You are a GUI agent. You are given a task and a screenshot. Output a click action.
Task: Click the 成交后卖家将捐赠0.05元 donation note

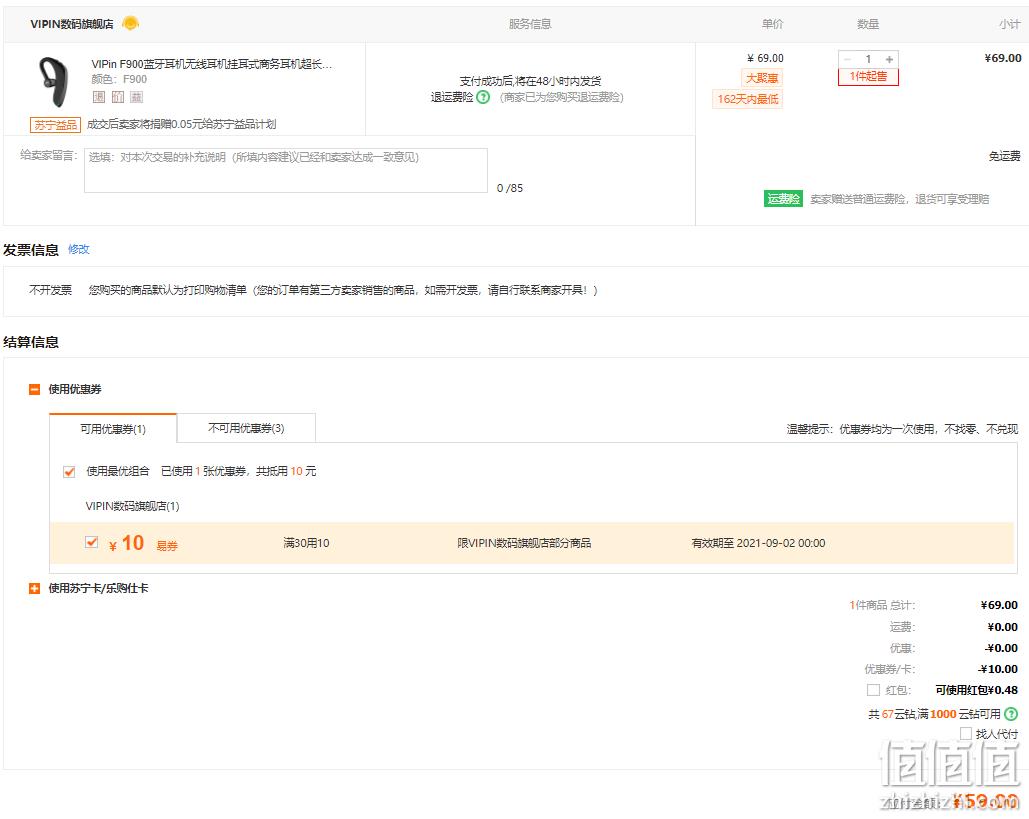click(182, 125)
